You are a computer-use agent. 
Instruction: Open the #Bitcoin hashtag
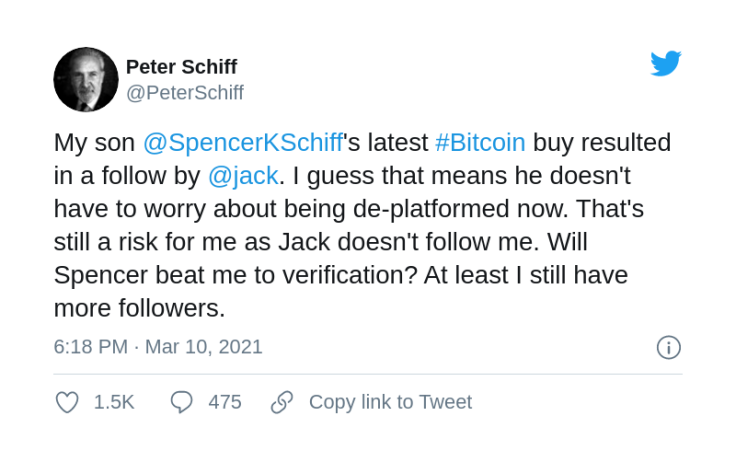click(x=480, y=142)
